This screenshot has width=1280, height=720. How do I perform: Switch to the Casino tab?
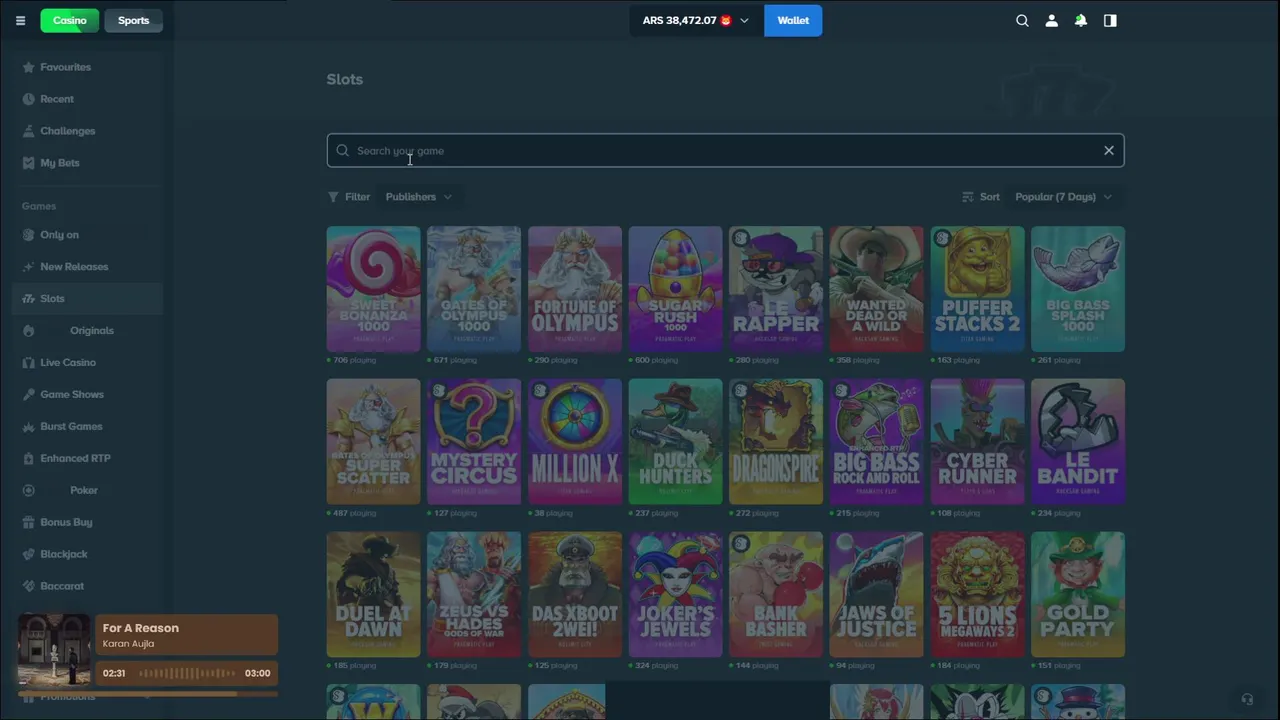click(70, 21)
